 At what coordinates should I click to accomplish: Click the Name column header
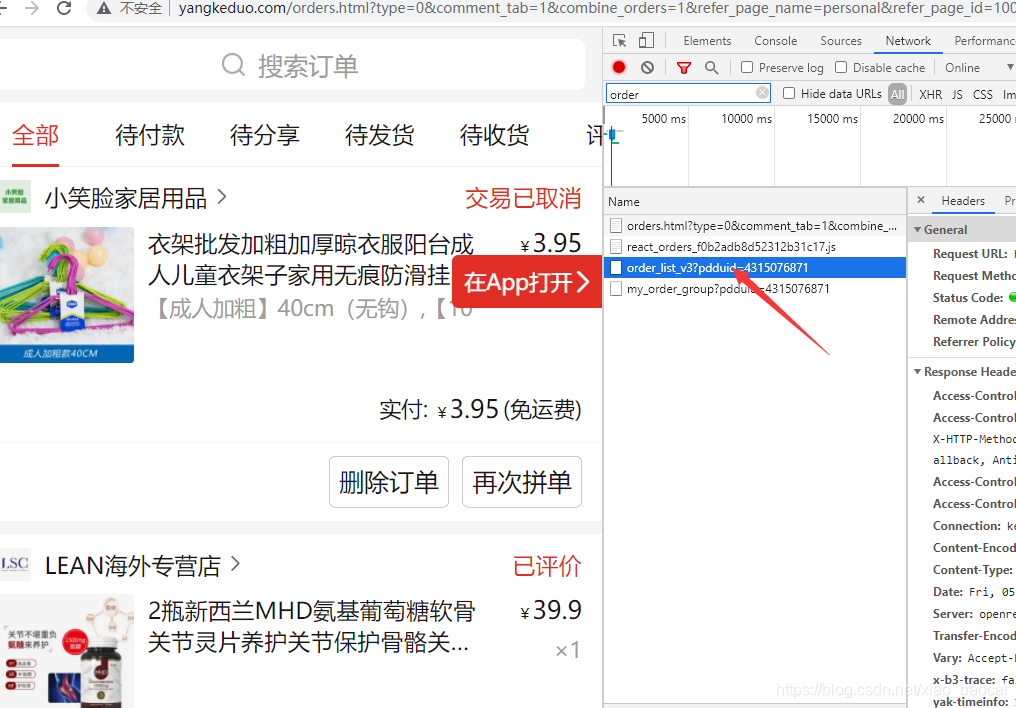[x=755, y=201]
